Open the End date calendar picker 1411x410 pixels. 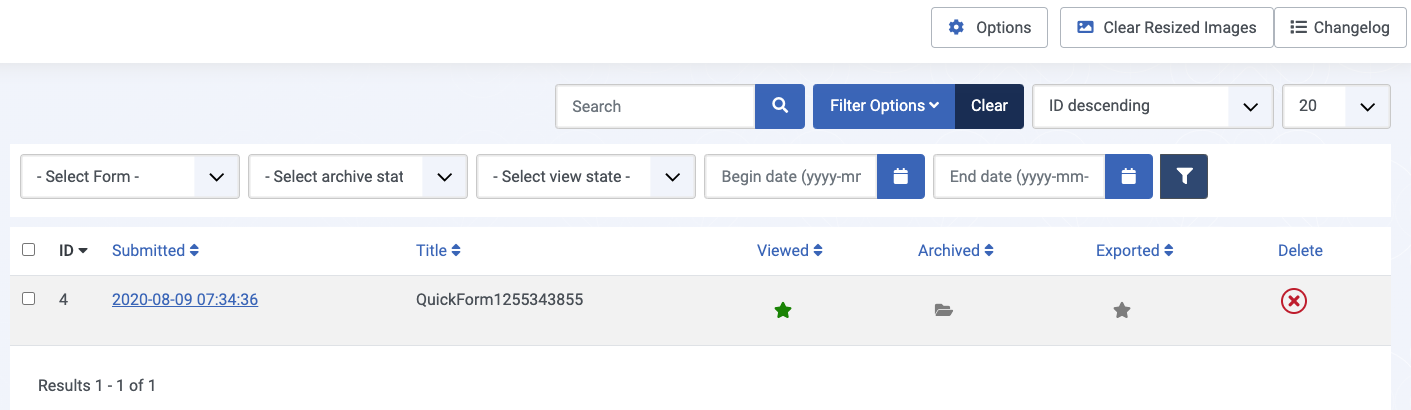(x=1129, y=176)
